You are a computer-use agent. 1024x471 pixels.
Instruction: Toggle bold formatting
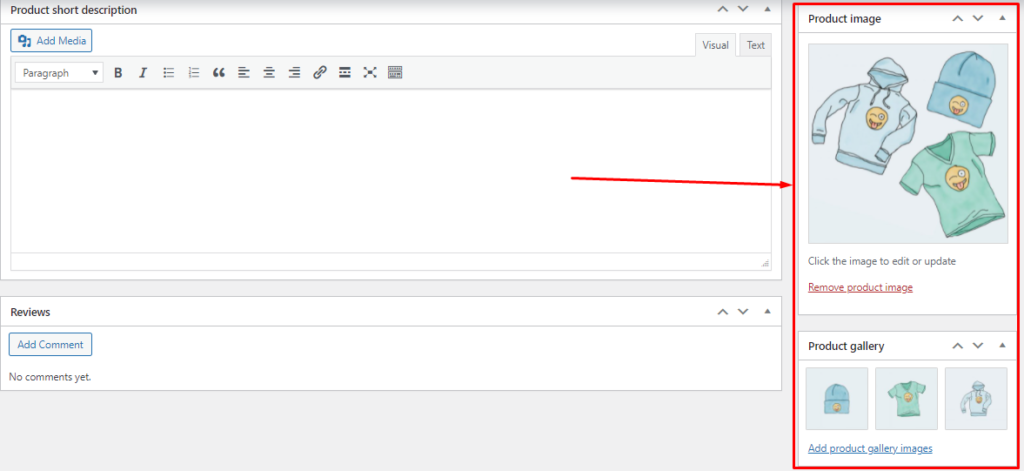pos(118,73)
